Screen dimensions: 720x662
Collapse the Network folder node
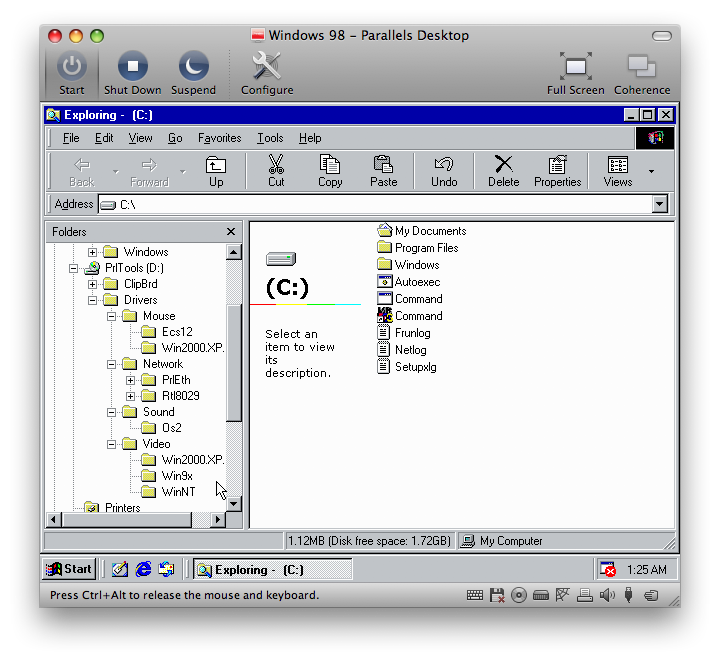pos(111,364)
